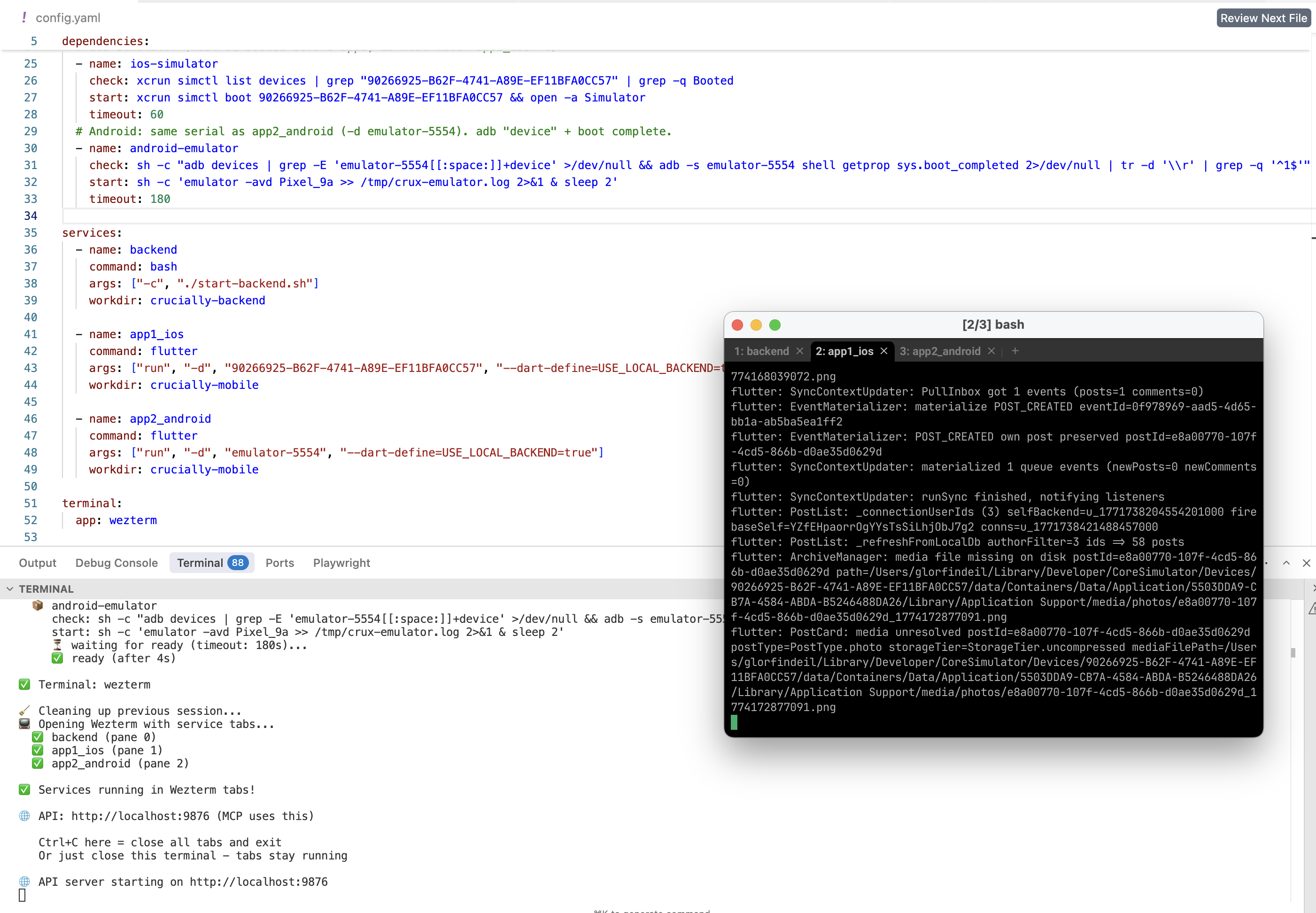Viewport: 1316px width, 913px height.
Task: Open the Debug Console panel tab
Action: pos(116,563)
